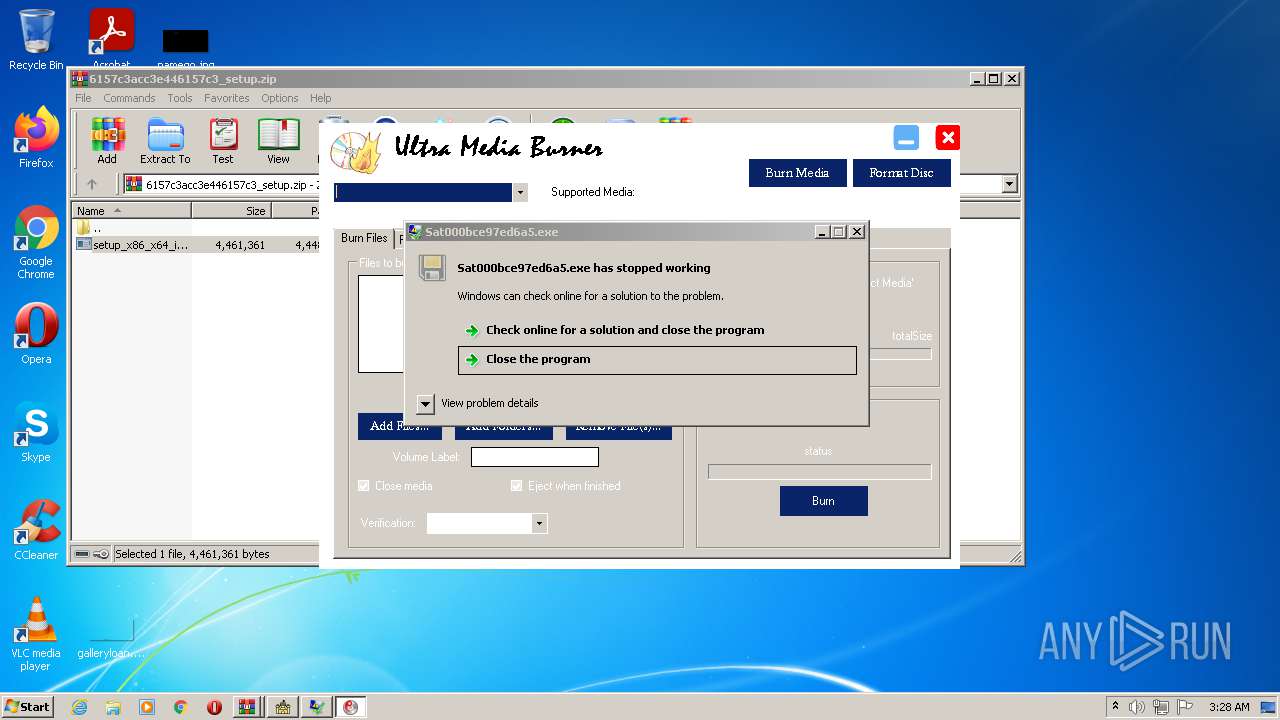This screenshot has height=720, width=1280.
Task: Click WinRAR View toolbar icon
Action: tap(278, 141)
